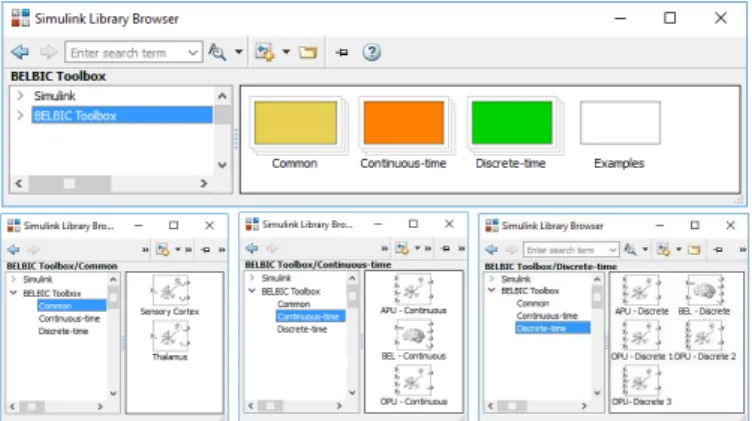752x421 pixels.
Task: Select the APU - Discrete block
Action: point(641,295)
